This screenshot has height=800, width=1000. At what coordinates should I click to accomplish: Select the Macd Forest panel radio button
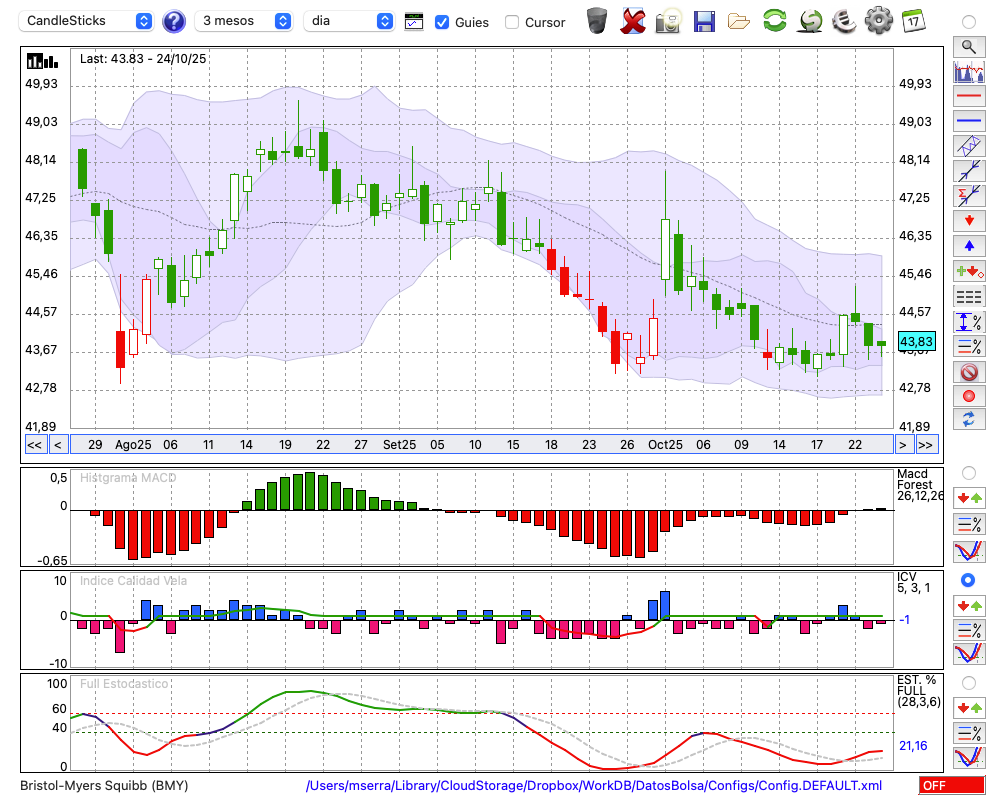tap(968, 472)
